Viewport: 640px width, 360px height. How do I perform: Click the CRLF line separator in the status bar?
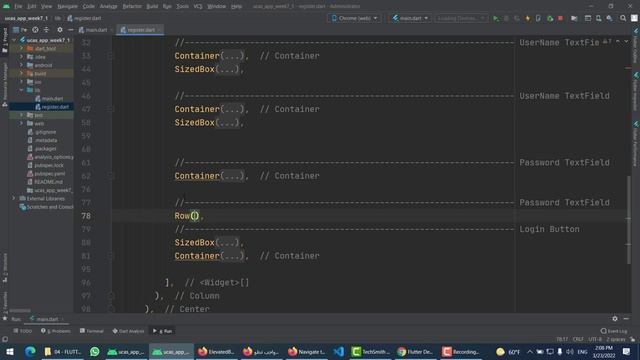[x=578, y=339]
